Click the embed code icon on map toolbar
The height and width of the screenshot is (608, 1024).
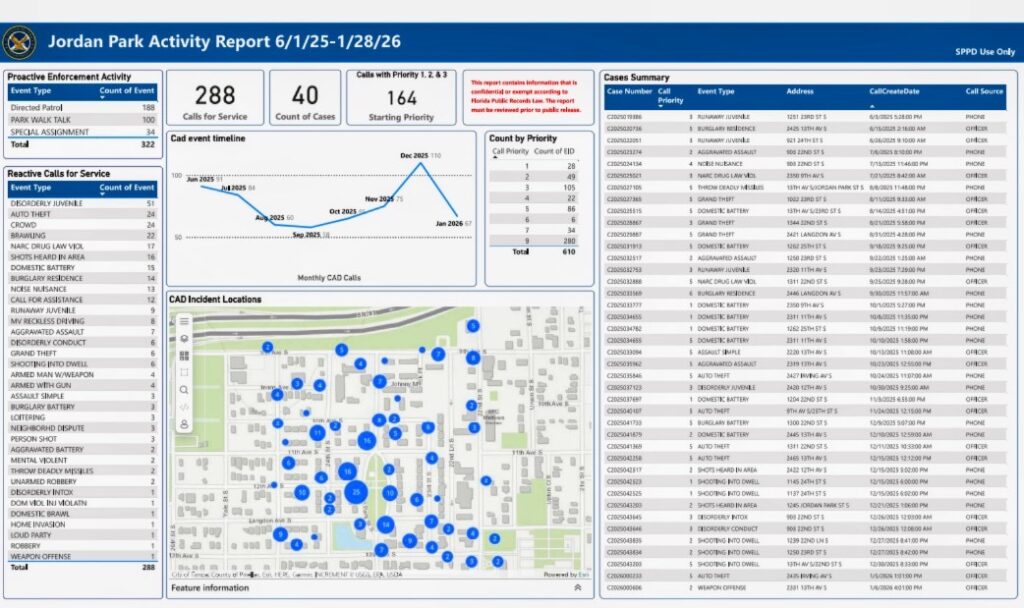point(184,407)
